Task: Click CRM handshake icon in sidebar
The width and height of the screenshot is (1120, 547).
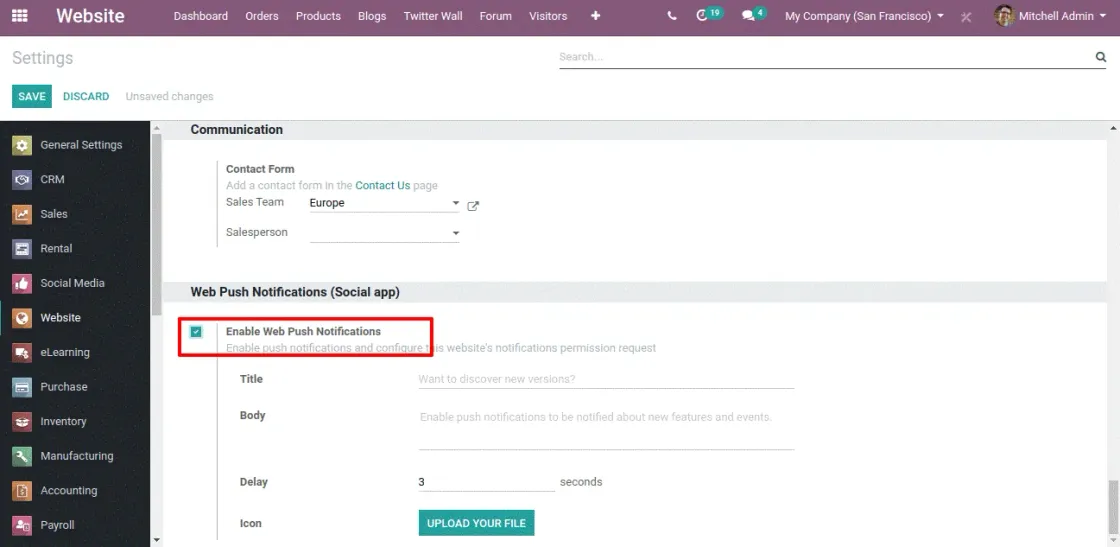Action: coord(22,179)
